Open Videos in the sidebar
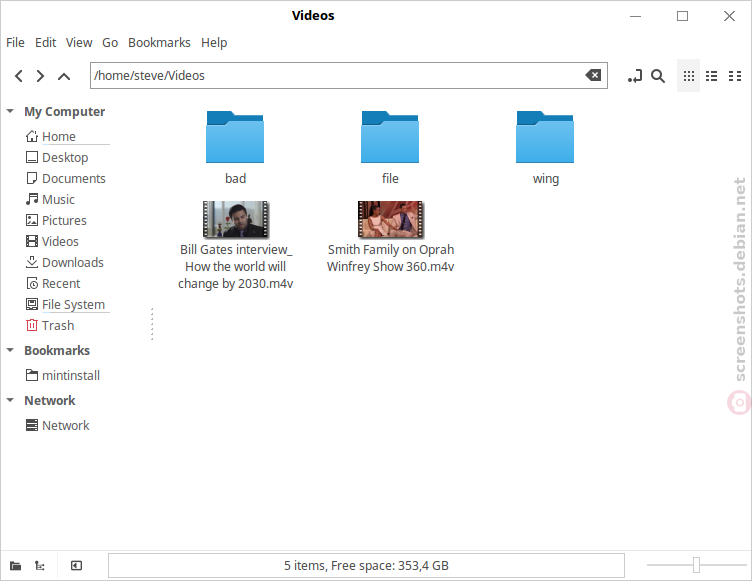The image size is (752, 581). coord(52,241)
